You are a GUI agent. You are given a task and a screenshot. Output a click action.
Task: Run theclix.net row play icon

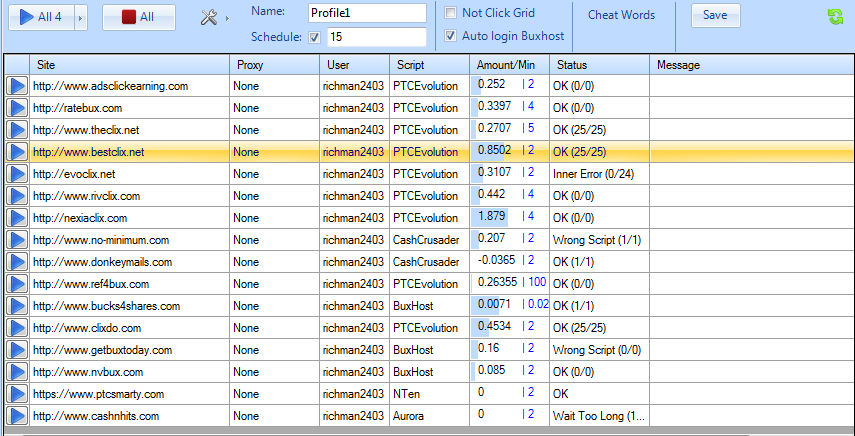(x=17, y=130)
